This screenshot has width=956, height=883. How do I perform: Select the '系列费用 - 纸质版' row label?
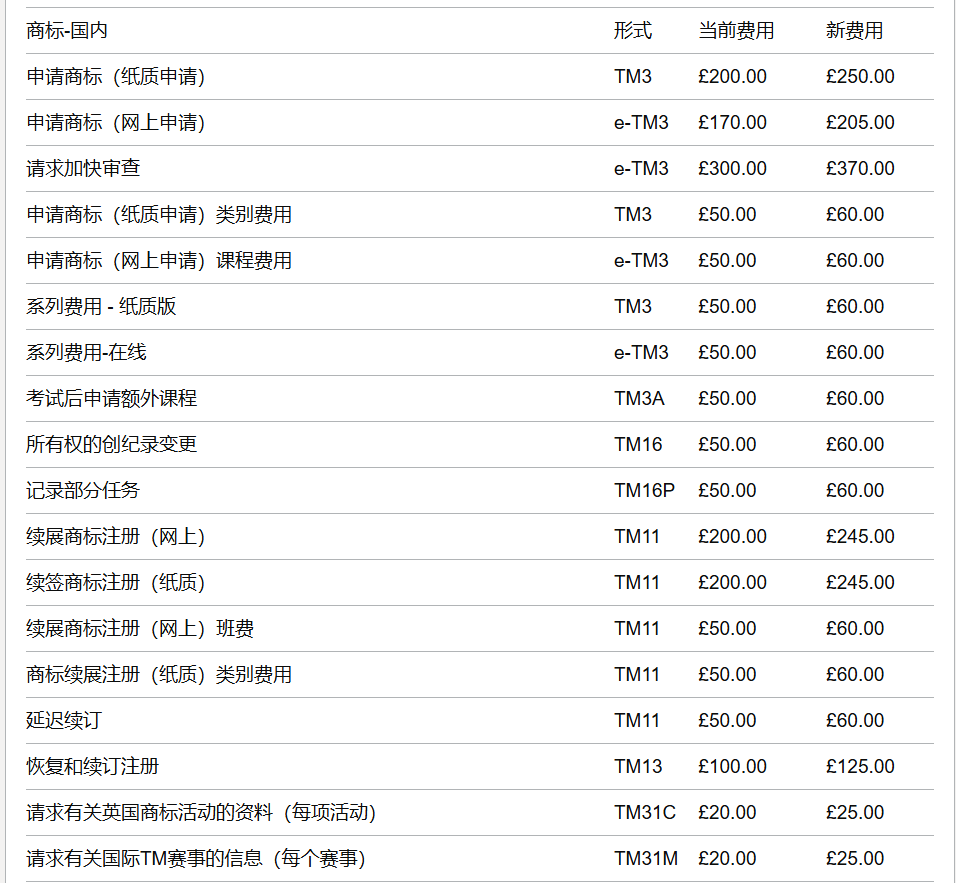coord(101,306)
